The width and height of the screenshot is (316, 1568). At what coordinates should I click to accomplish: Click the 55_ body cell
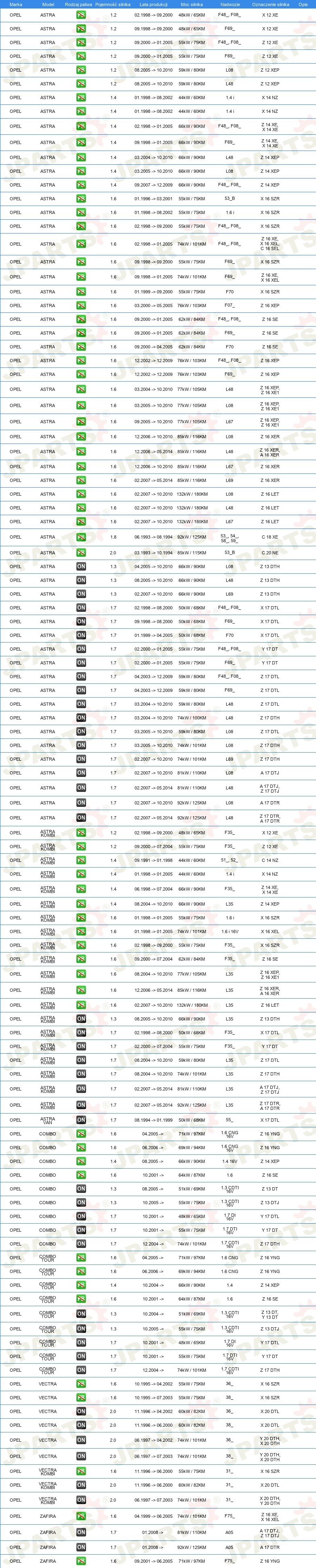[229, 1120]
